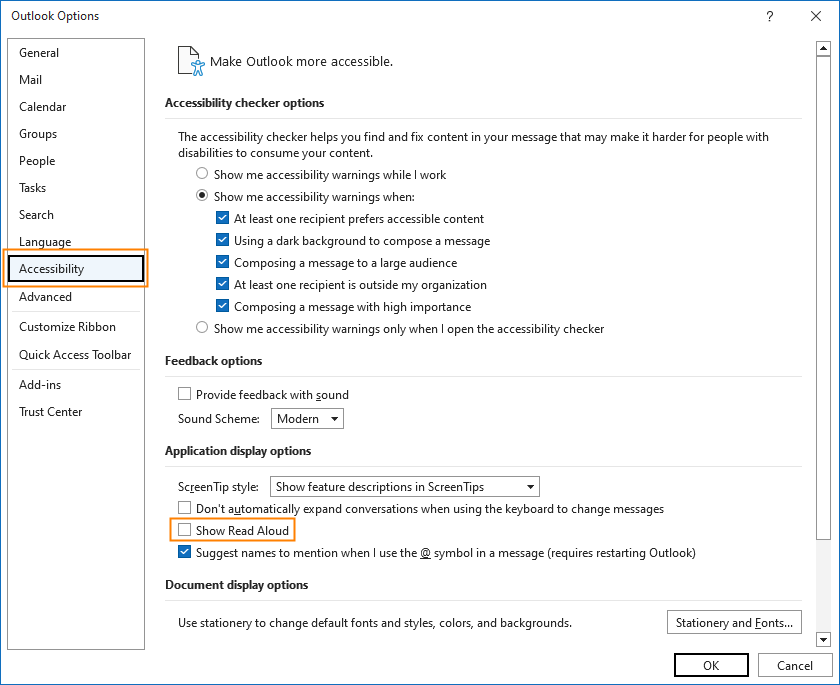Screen dimensions: 840x685
Task: Uncheck Composing a message with high importance
Action: click(x=223, y=307)
